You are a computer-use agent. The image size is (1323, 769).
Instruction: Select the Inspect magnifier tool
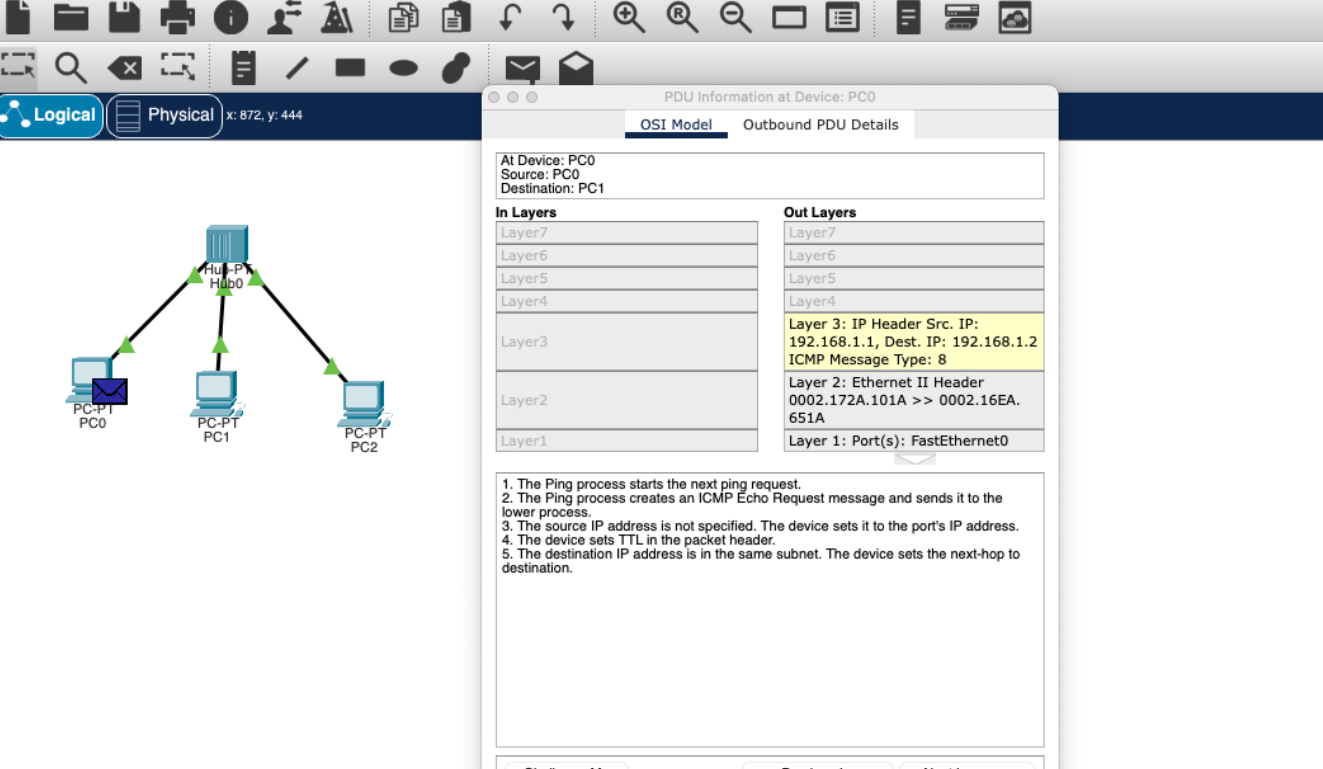tap(71, 67)
